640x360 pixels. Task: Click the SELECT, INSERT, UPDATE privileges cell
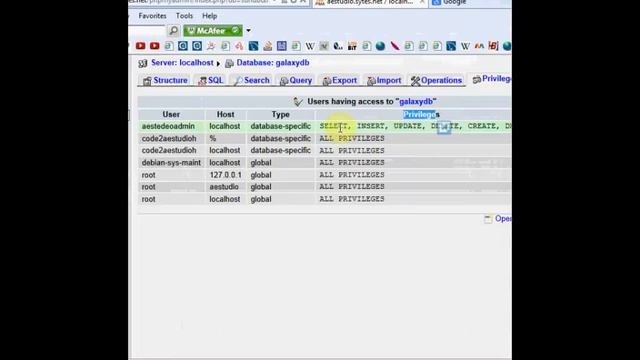(413, 127)
